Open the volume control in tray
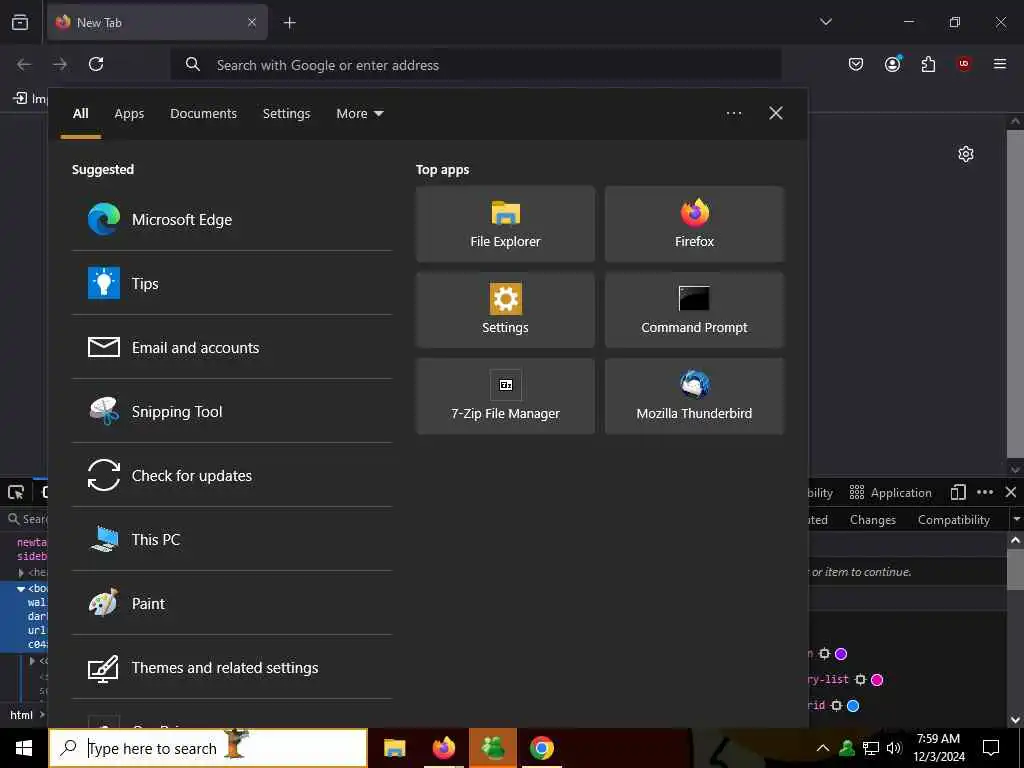The image size is (1024, 768). tap(894, 748)
